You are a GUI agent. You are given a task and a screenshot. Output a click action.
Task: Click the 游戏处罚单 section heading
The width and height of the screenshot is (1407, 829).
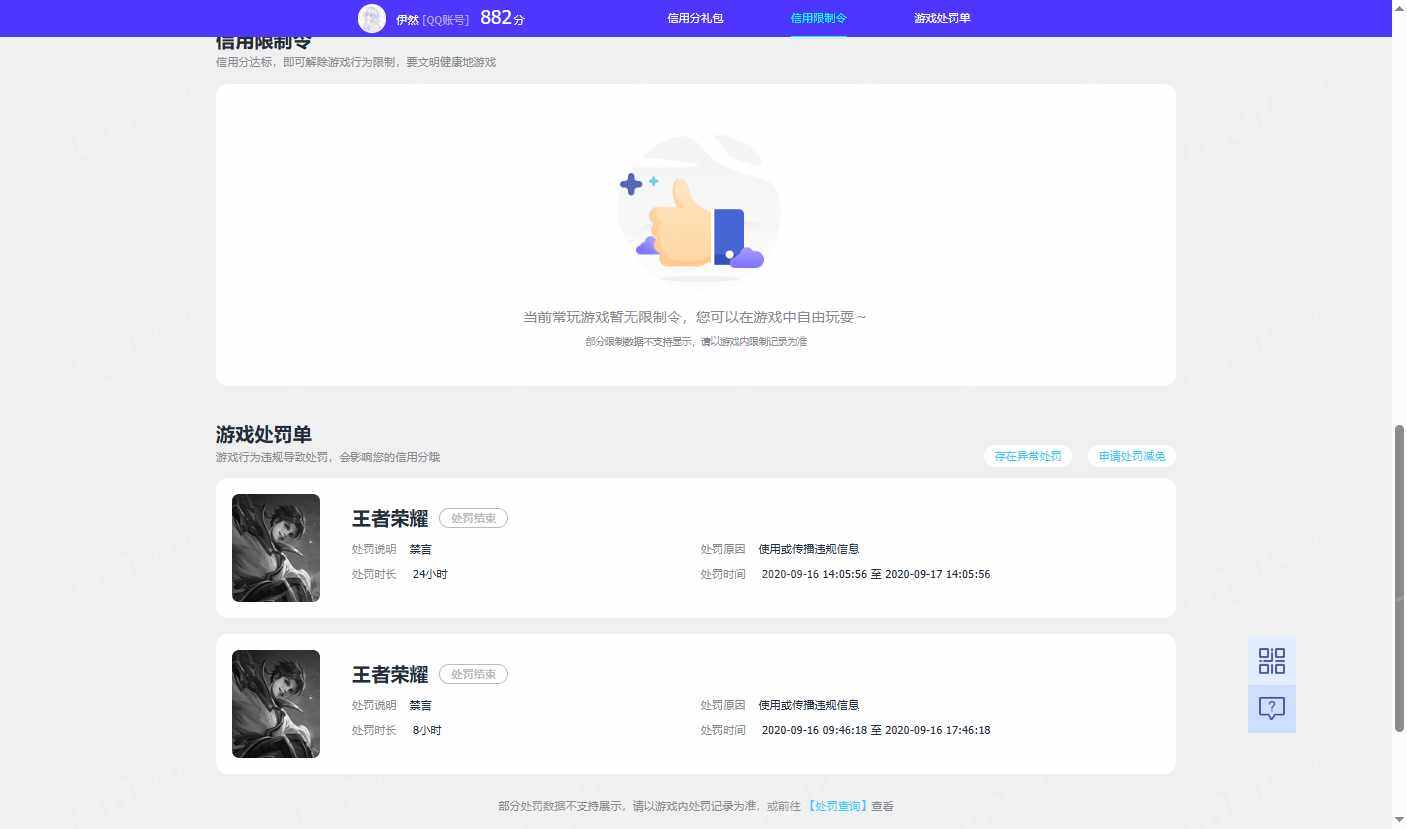264,434
